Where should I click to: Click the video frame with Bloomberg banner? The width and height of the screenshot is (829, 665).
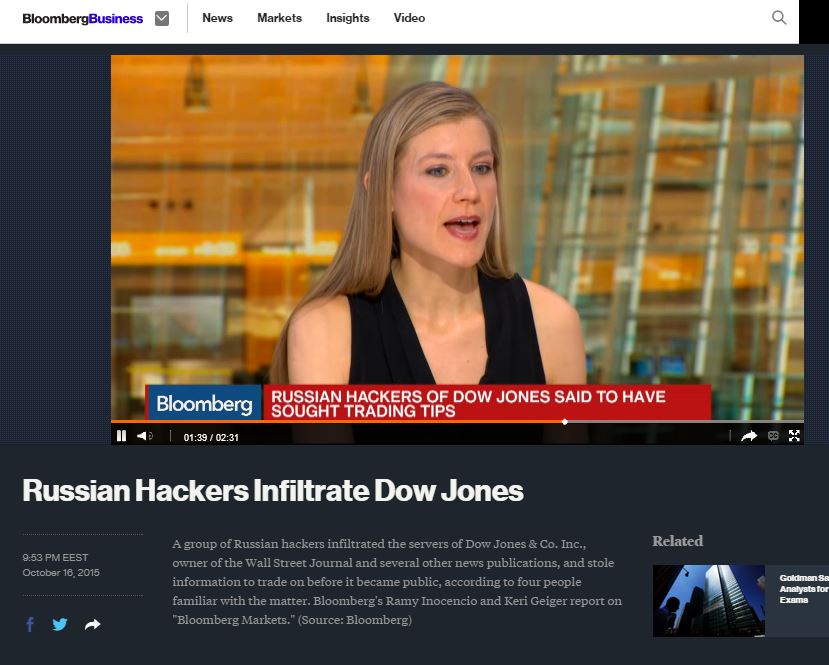[x=457, y=238]
